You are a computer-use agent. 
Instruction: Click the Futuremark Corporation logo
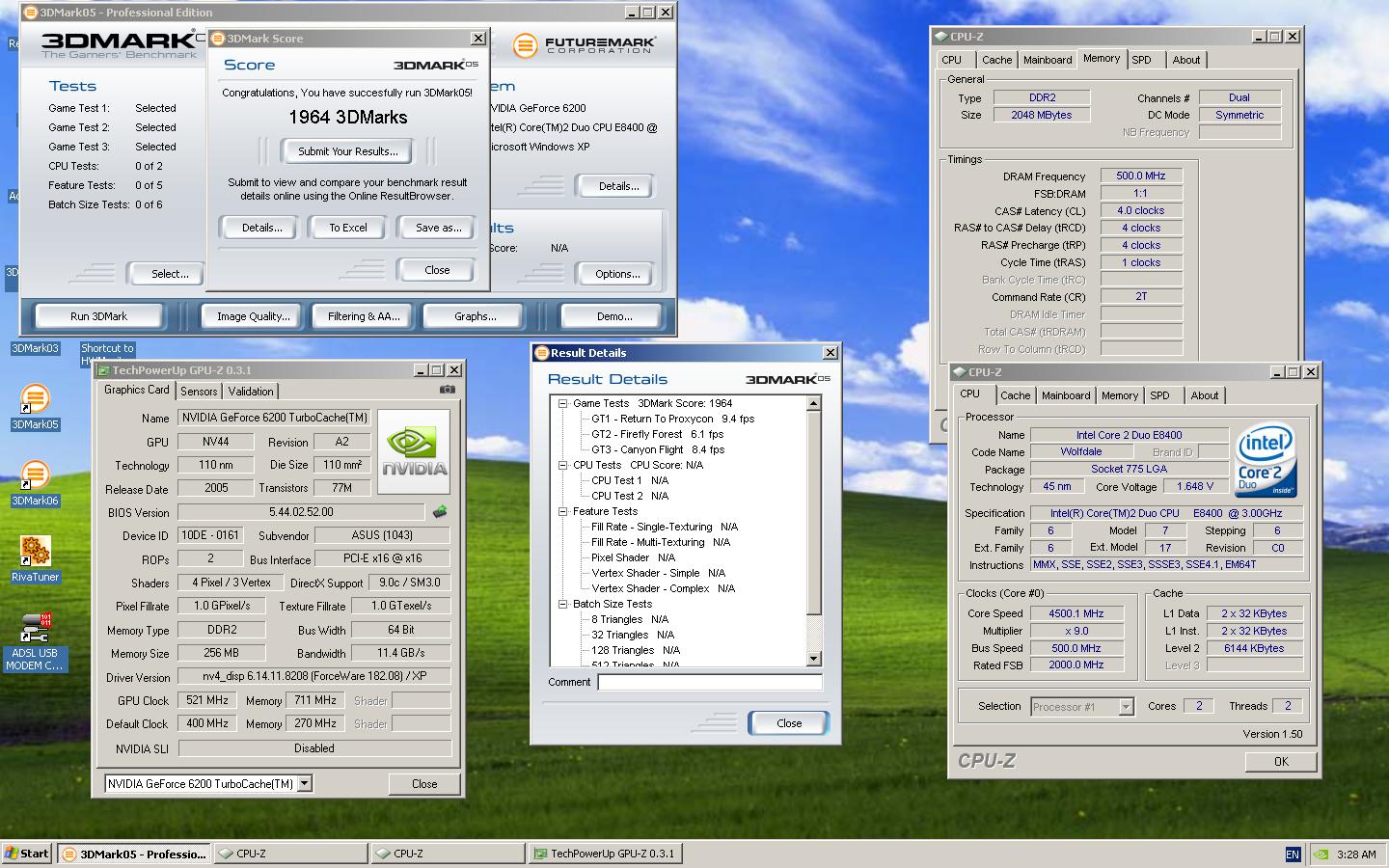pyautogui.click(x=585, y=44)
